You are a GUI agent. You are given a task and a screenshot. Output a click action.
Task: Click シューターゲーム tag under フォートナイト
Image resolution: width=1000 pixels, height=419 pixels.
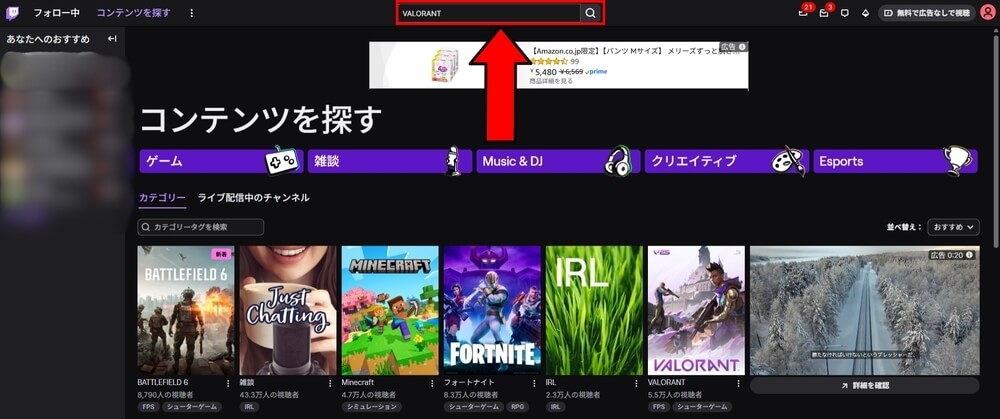[474, 406]
